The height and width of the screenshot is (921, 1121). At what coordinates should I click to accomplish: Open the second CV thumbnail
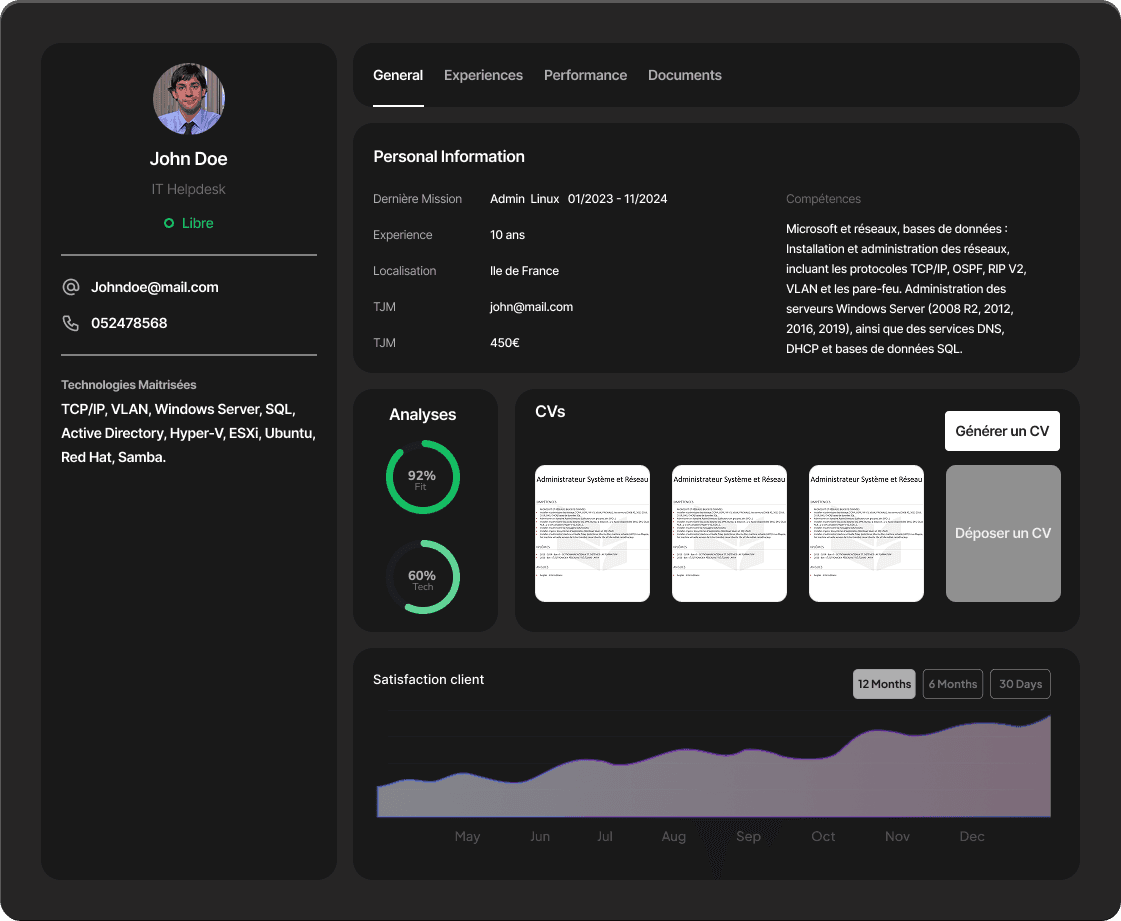point(729,533)
